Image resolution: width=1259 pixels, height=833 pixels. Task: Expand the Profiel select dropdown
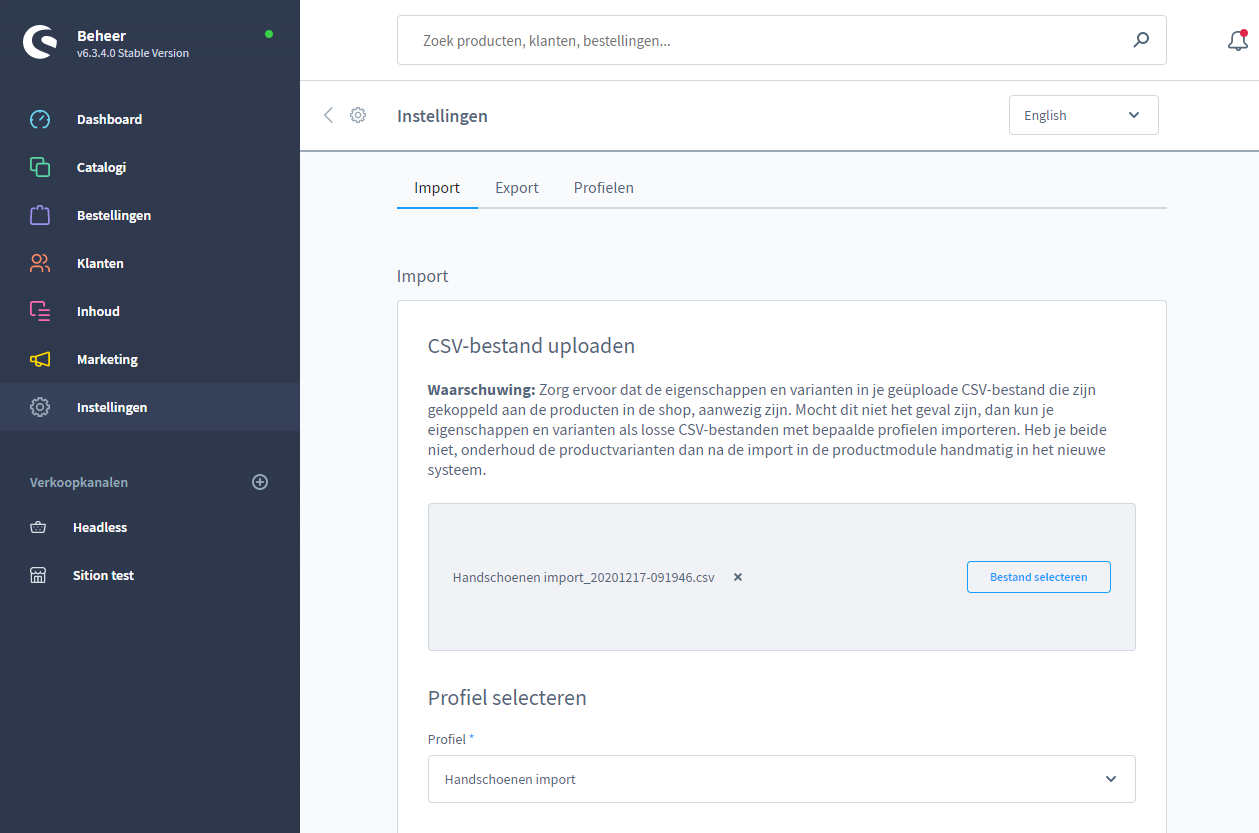tap(1110, 779)
